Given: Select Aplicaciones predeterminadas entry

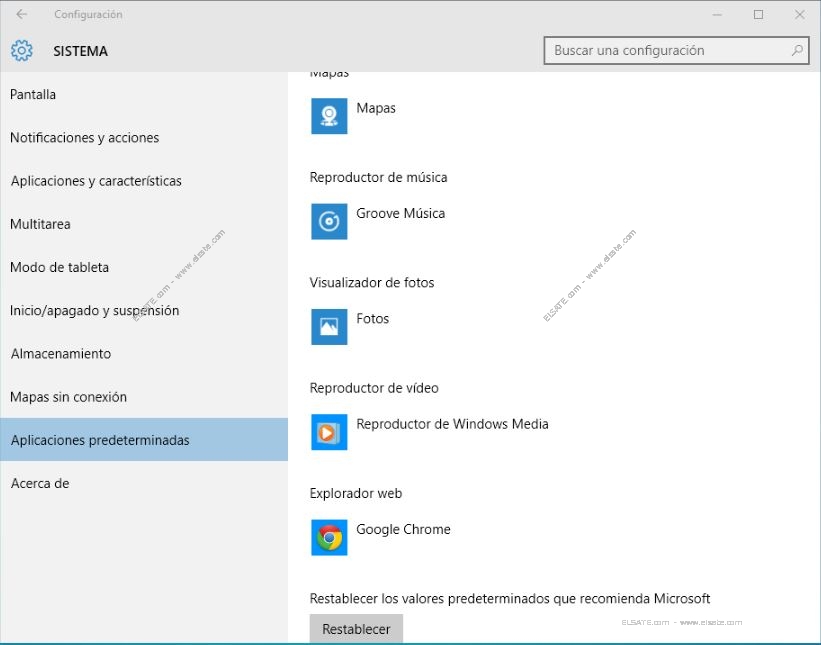Looking at the screenshot, I should (x=144, y=440).
